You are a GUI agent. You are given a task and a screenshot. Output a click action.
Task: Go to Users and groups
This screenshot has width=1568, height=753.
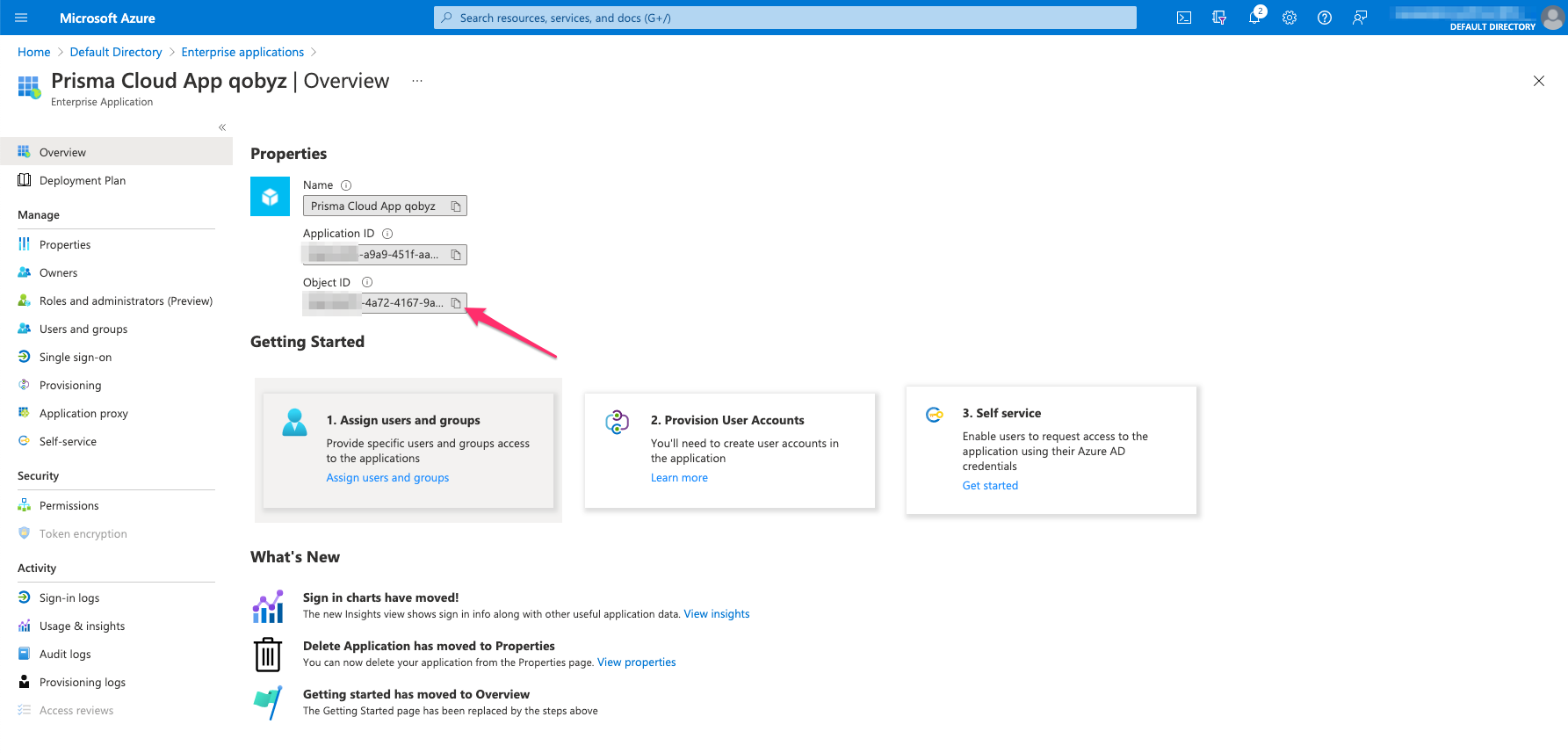[83, 329]
